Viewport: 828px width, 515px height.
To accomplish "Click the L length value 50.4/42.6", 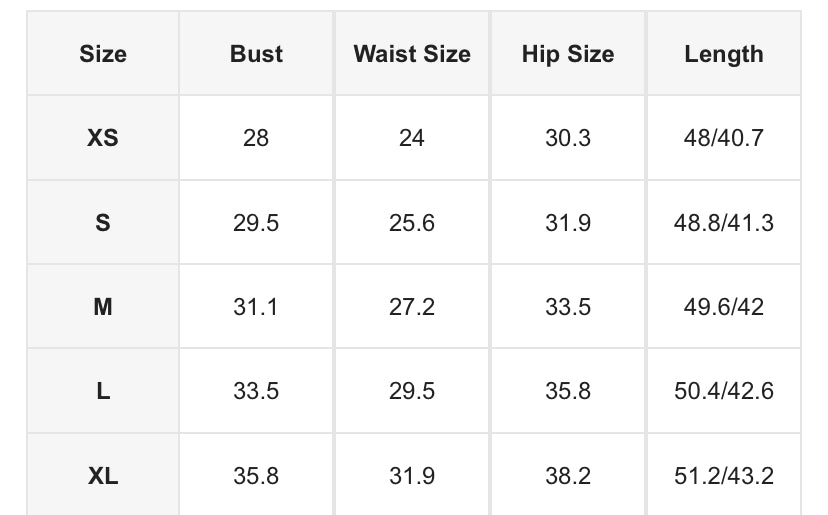I will (x=724, y=391).
